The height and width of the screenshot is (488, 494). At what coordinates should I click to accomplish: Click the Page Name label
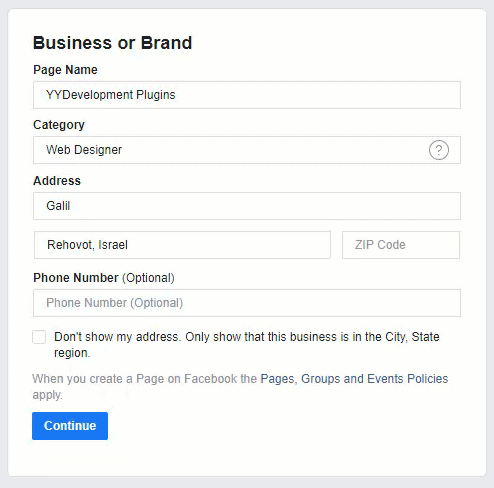pos(65,70)
